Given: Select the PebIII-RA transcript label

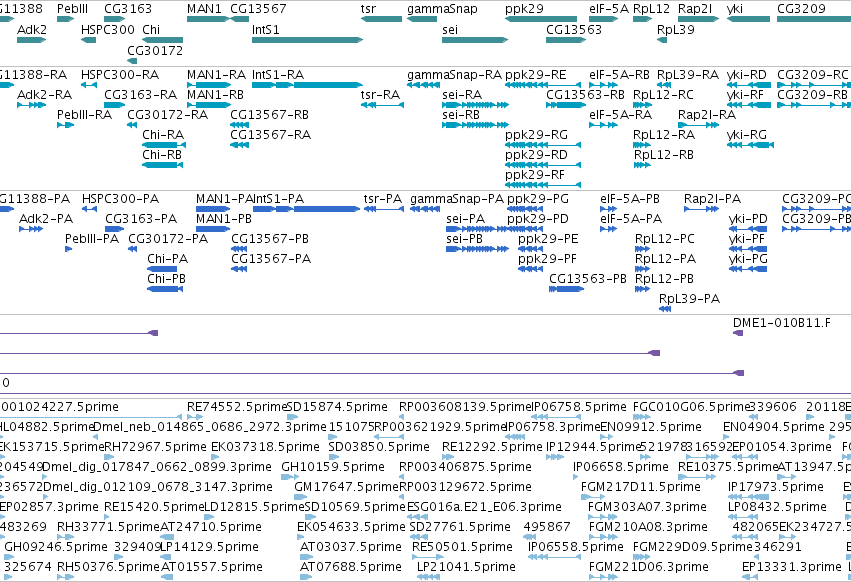Looking at the screenshot, I should 84,115.
